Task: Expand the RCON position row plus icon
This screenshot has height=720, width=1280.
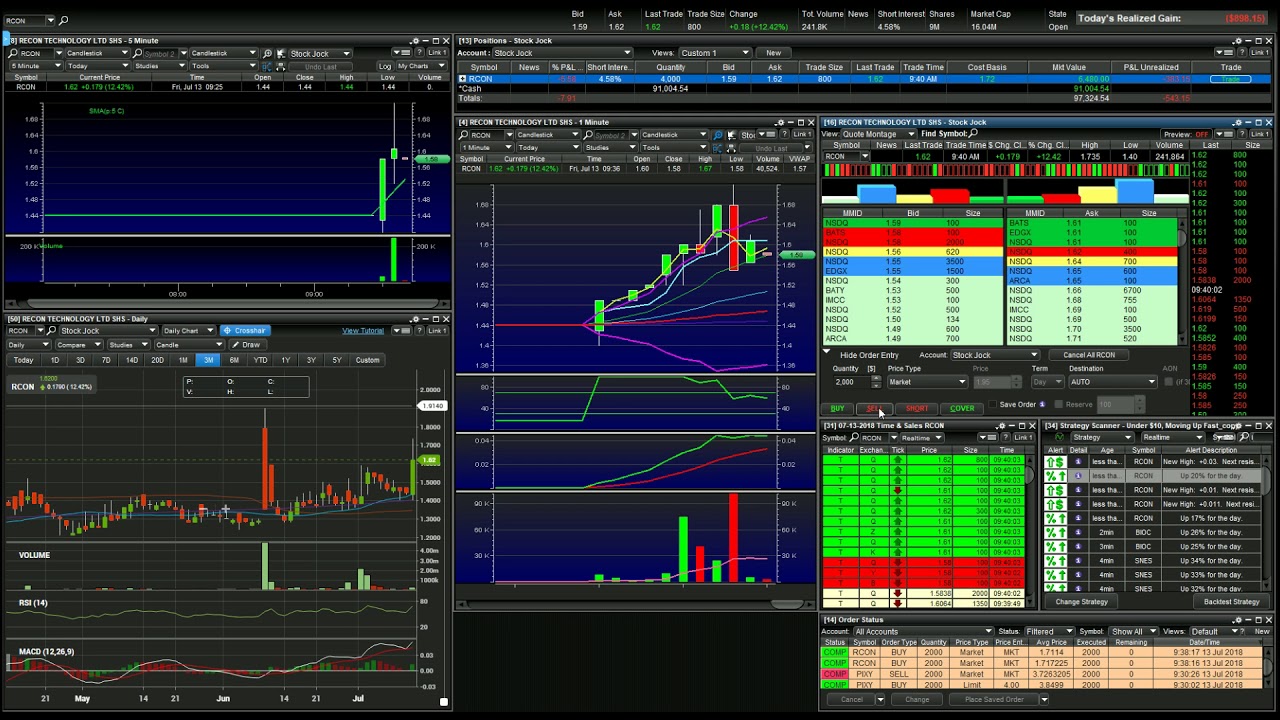Action: coord(462,79)
